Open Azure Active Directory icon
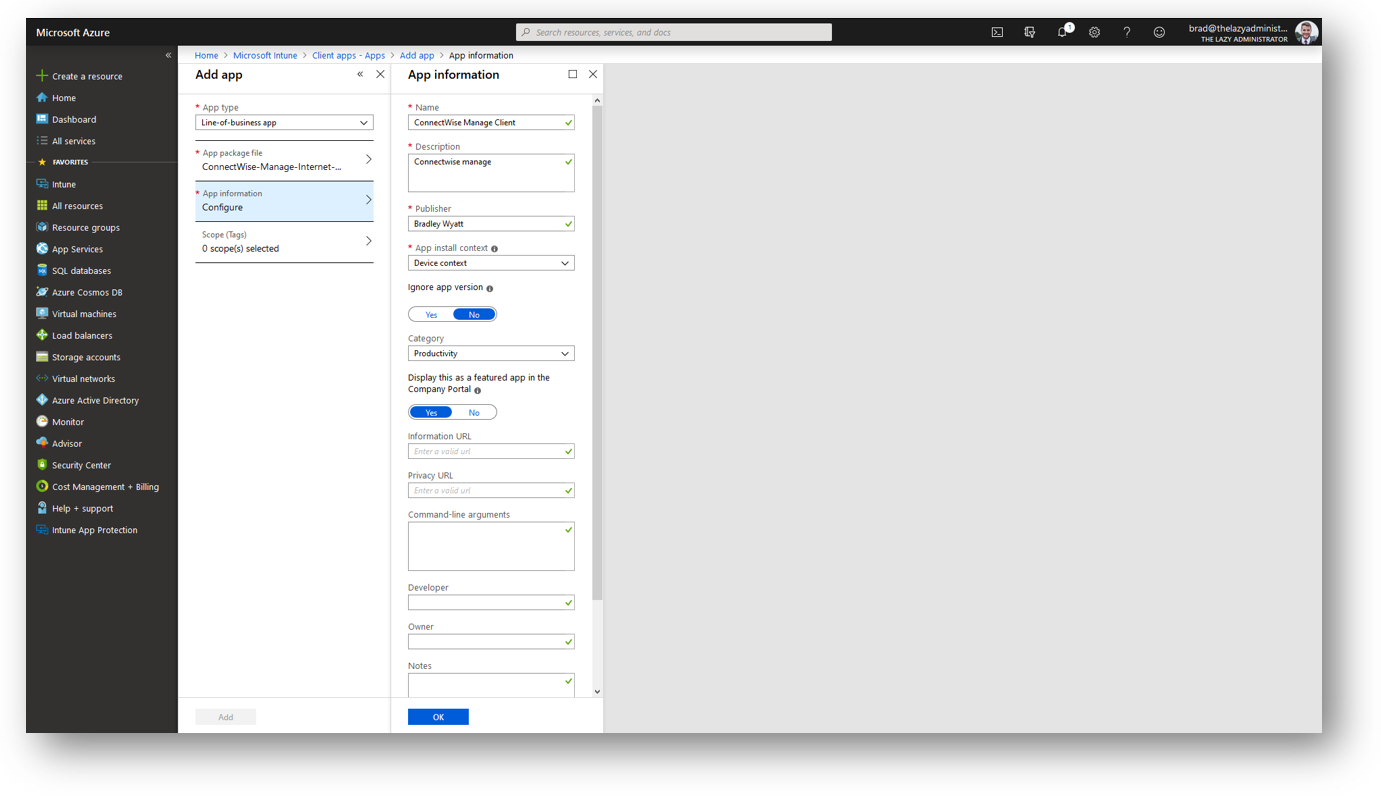The height and width of the screenshot is (797, 1381). click(x=42, y=400)
